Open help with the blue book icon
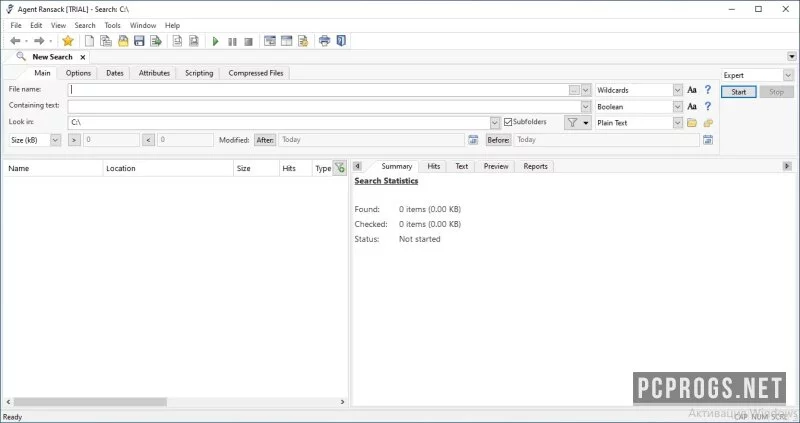 coord(341,41)
